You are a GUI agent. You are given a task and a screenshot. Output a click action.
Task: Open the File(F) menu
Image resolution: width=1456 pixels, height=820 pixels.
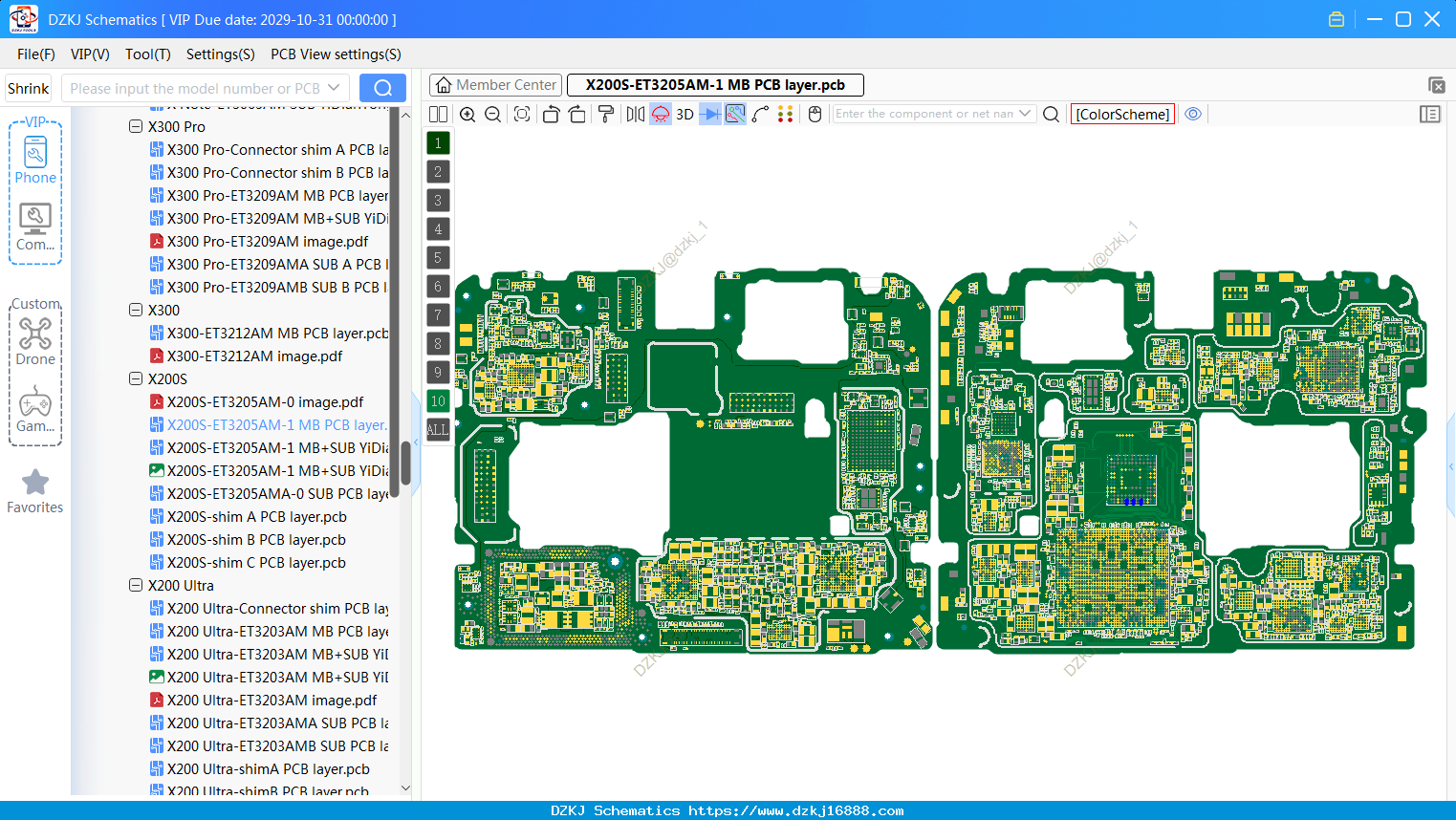click(x=36, y=54)
